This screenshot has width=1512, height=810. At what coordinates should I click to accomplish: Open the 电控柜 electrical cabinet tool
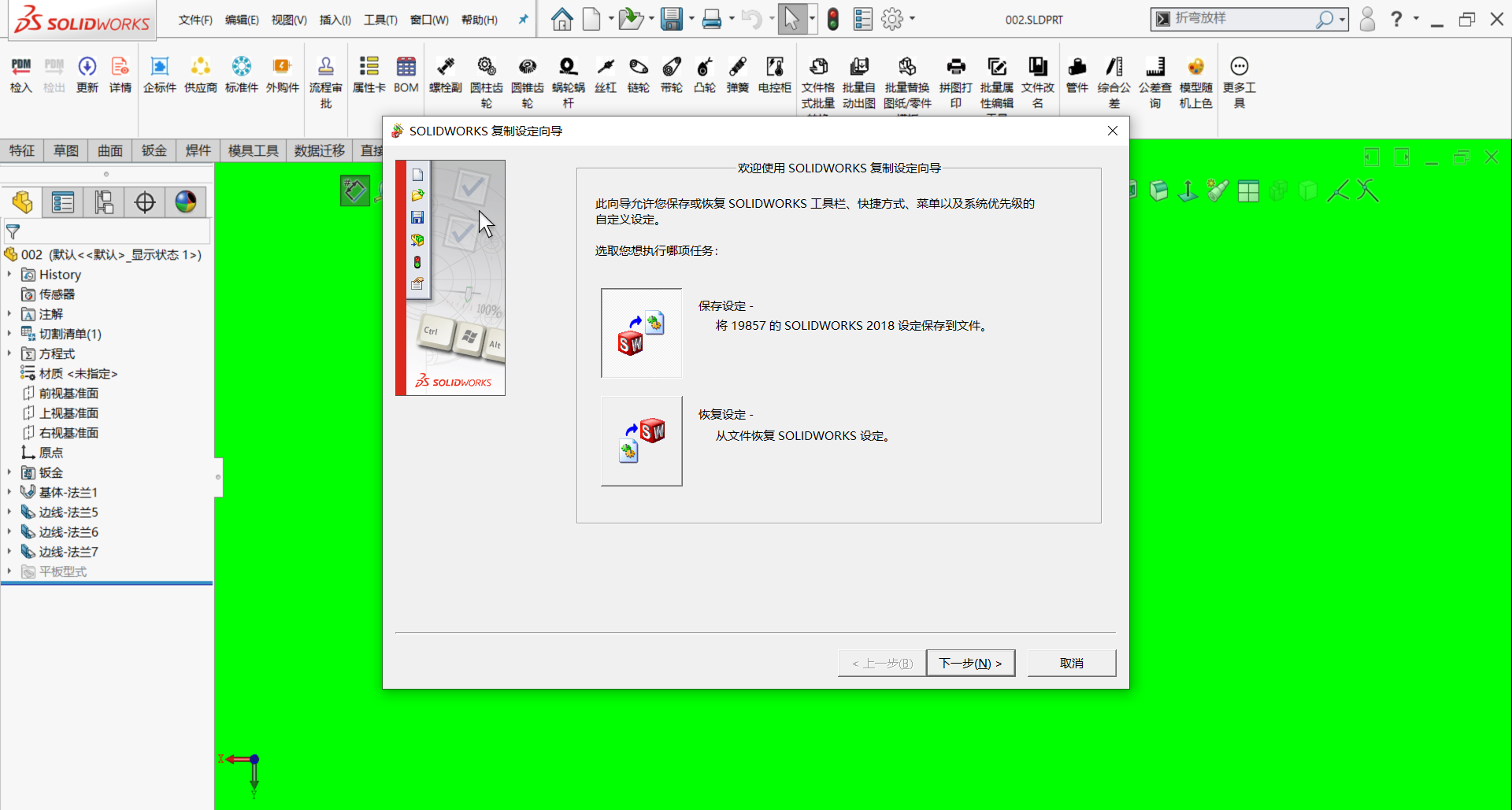775,75
